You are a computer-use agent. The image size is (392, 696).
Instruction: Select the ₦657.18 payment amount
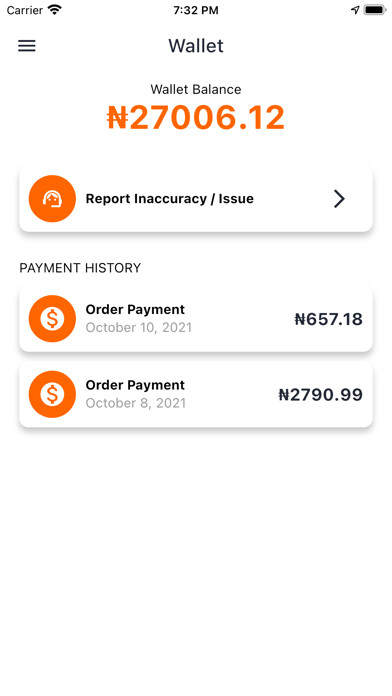[329, 319]
